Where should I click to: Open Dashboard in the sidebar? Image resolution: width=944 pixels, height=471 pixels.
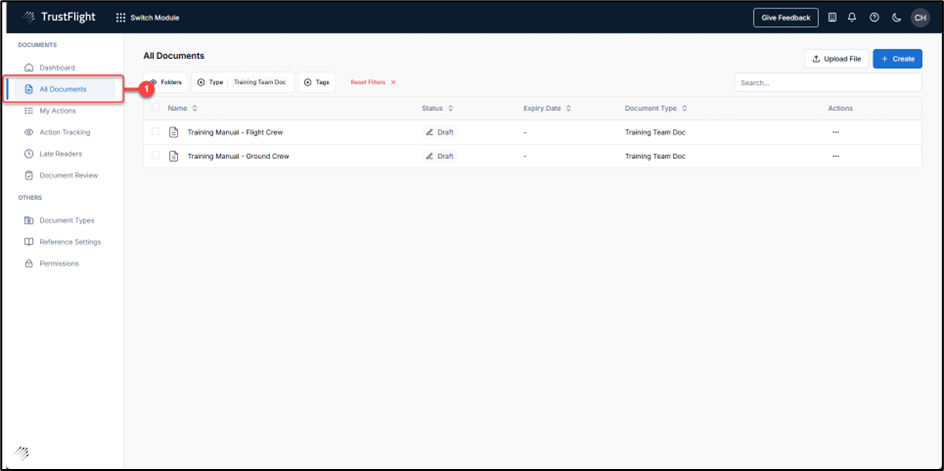[x=57, y=67]
